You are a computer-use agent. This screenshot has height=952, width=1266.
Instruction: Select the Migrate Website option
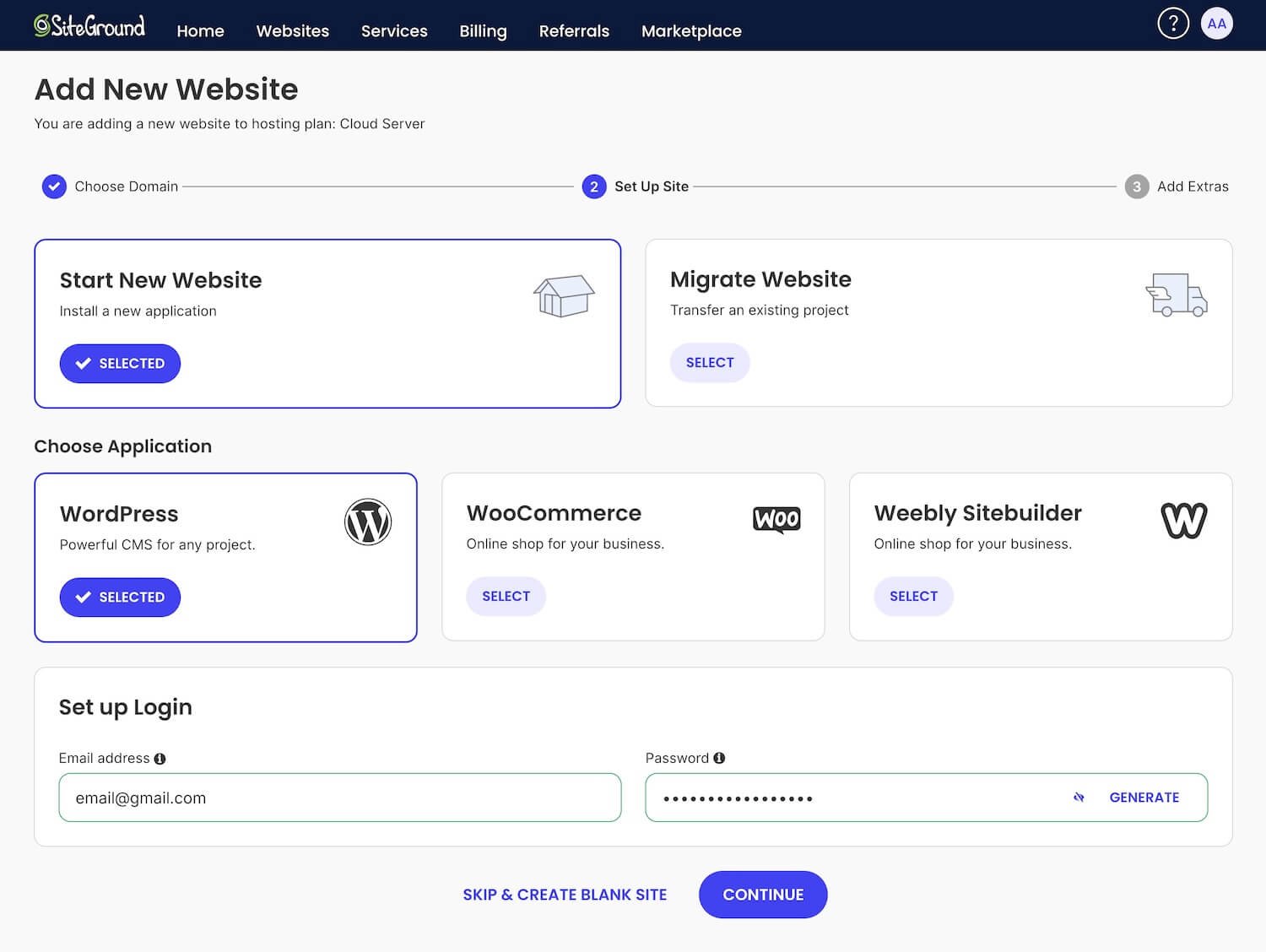710,363
